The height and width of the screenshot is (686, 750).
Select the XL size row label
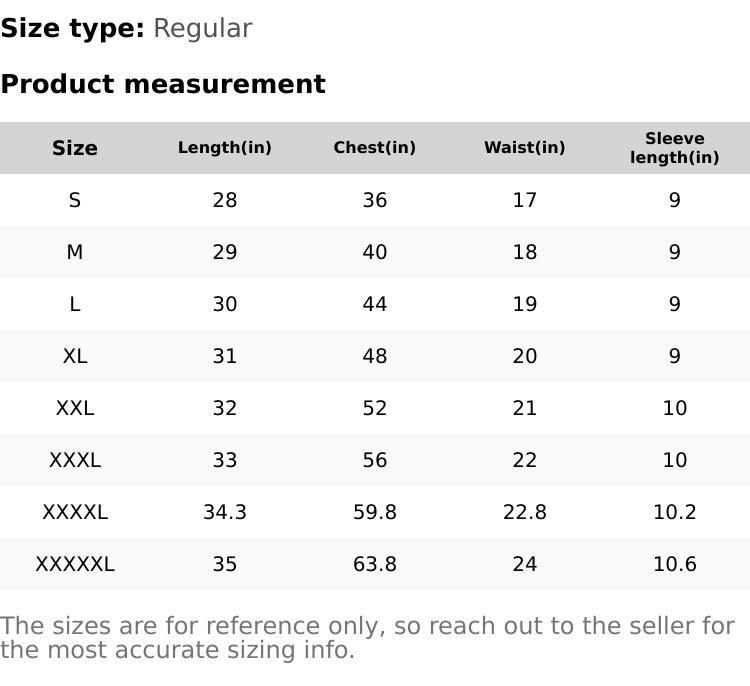tap(75, 356)
